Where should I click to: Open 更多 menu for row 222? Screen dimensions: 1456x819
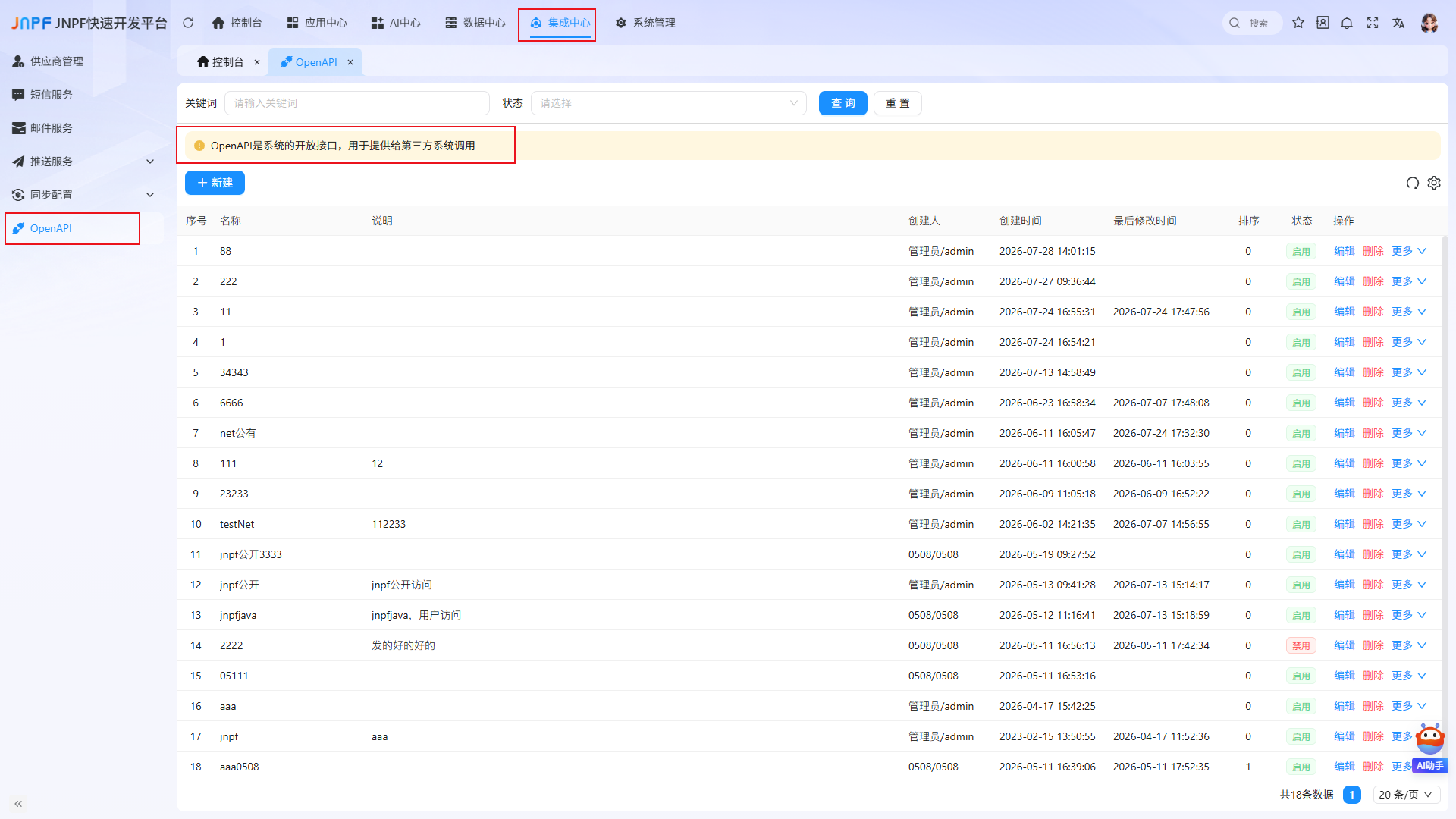[1409, 281]
